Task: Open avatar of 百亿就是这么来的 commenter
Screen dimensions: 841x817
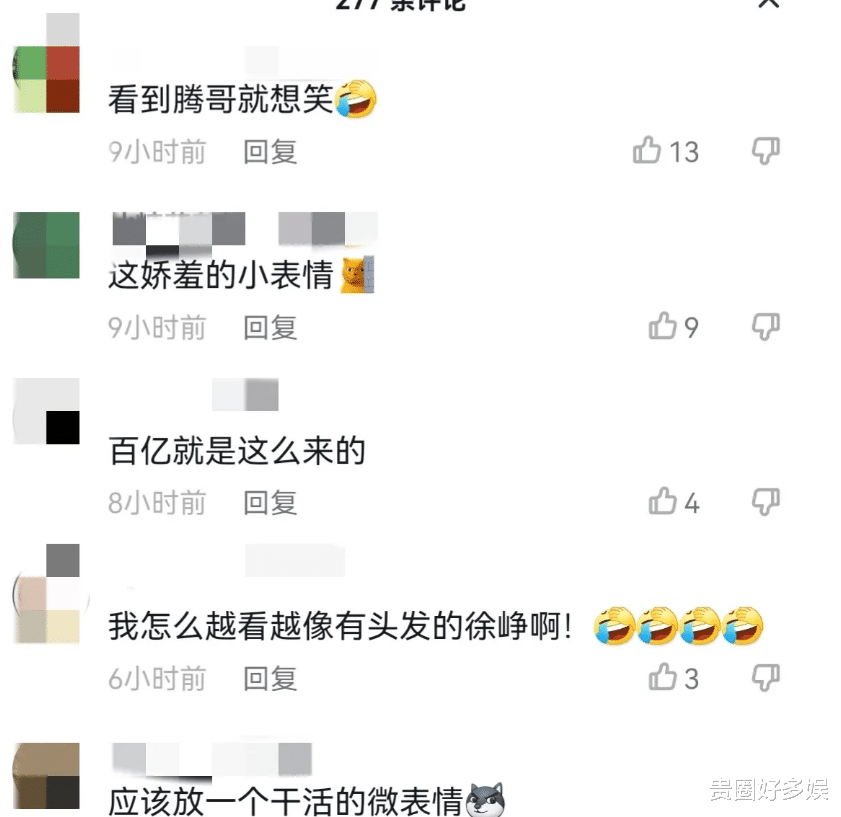Action: 46,411
